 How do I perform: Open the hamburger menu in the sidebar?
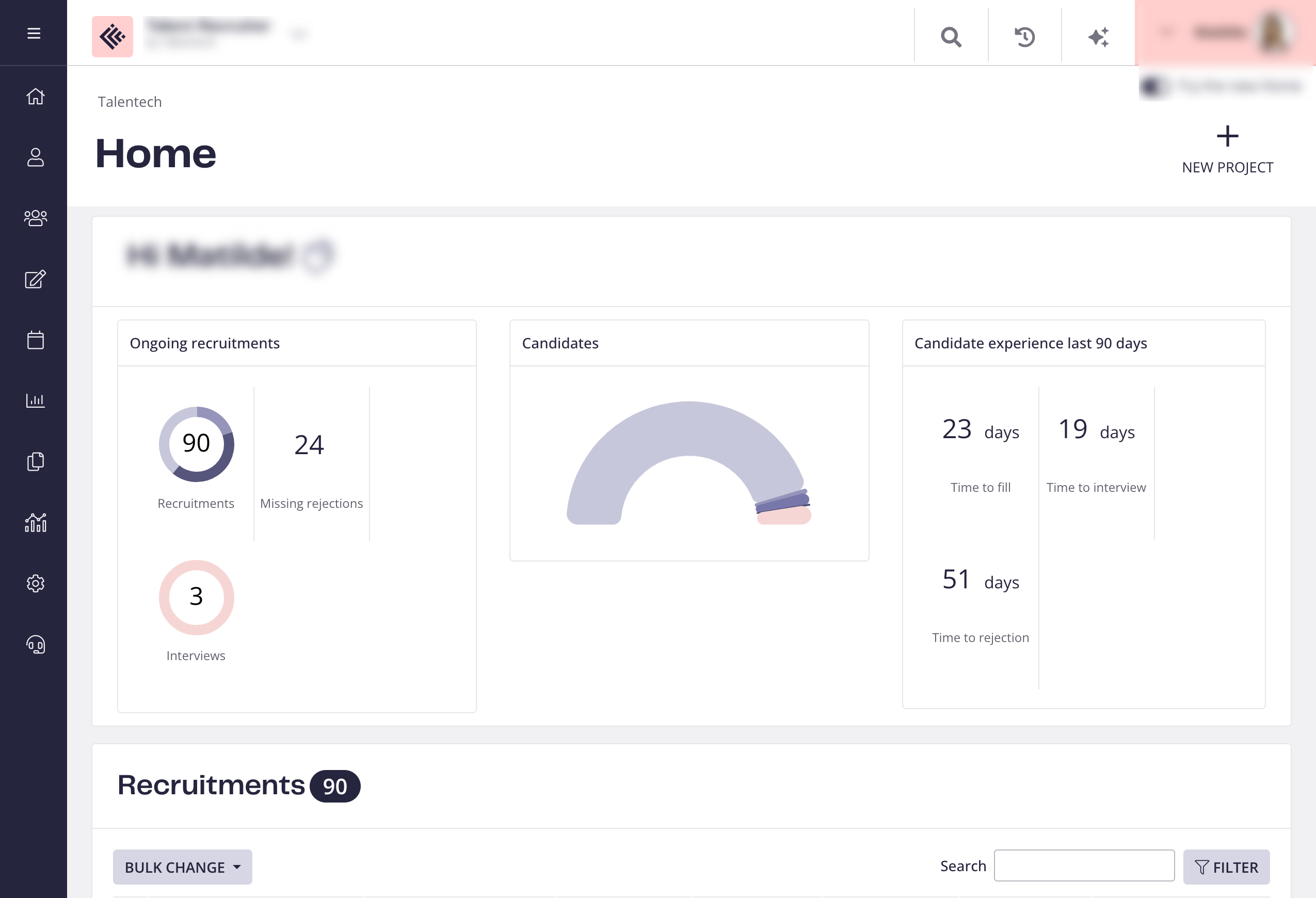(x=34, y=34)
